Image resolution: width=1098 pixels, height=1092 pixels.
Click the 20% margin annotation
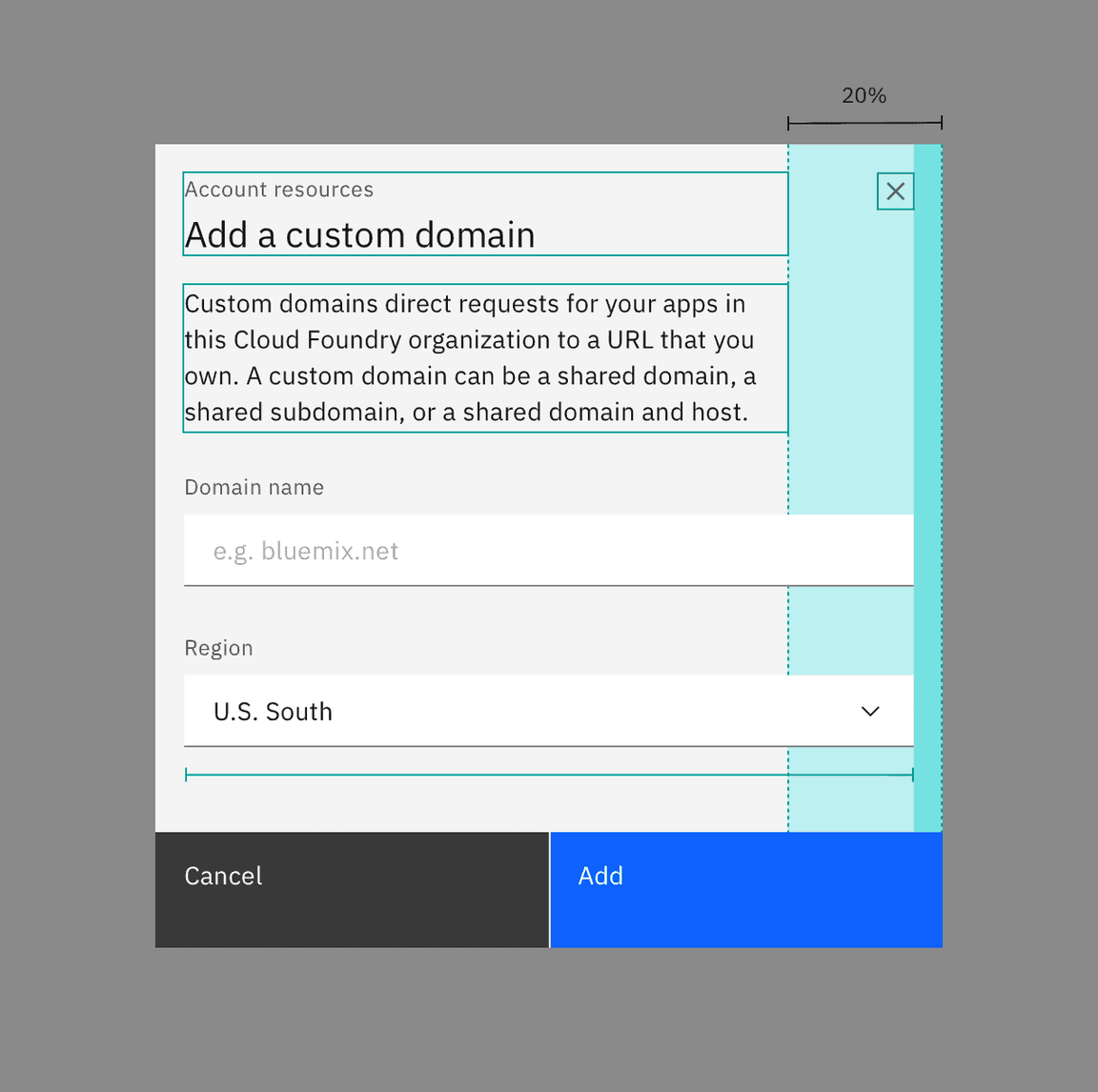pos(864,95)
